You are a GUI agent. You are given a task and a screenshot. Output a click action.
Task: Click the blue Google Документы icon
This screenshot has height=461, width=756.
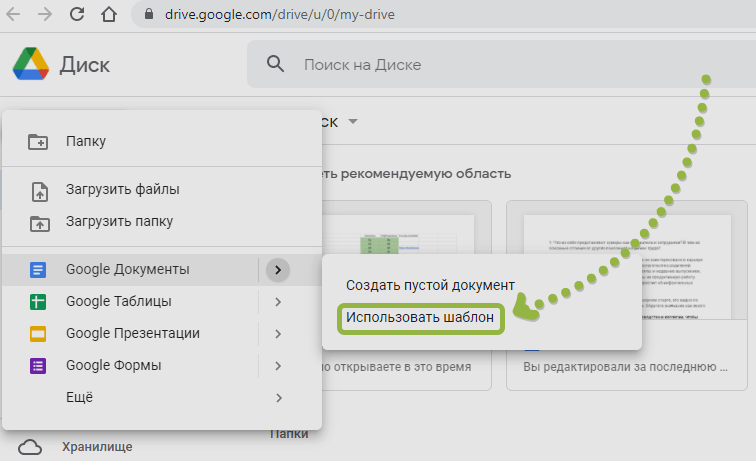tap(39, 269)
